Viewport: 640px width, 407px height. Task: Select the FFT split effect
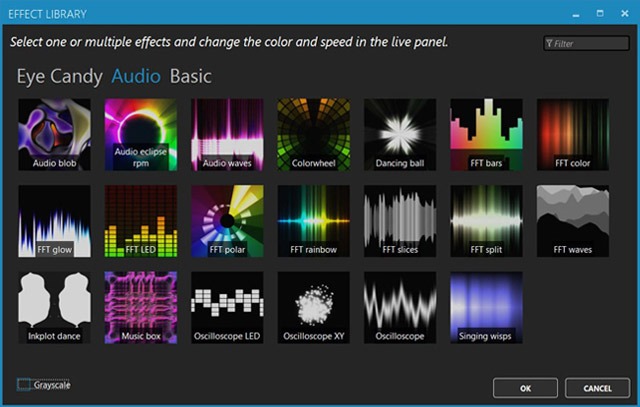(x=487, y=221)
